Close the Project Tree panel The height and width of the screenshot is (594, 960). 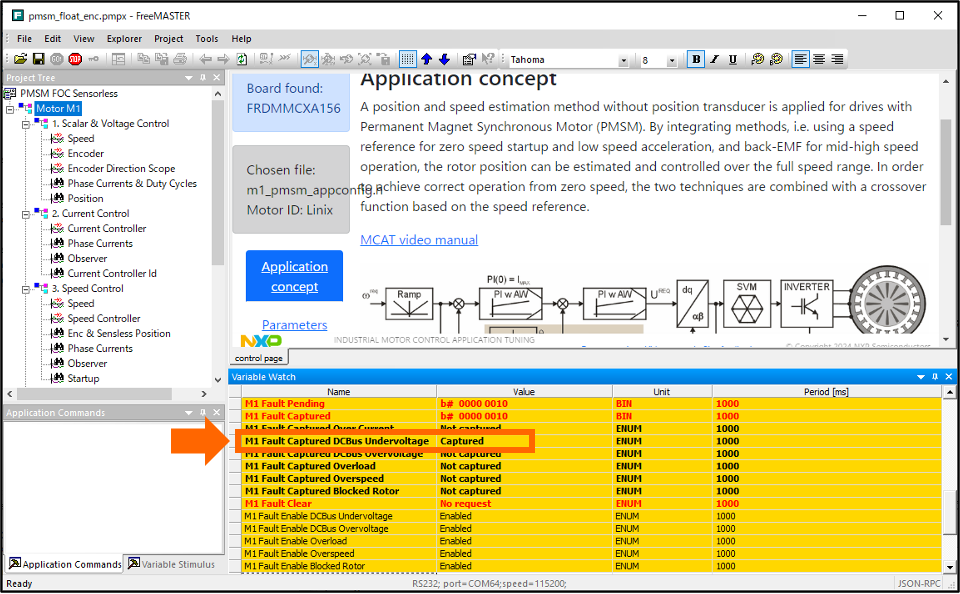[x=216, y=78]
